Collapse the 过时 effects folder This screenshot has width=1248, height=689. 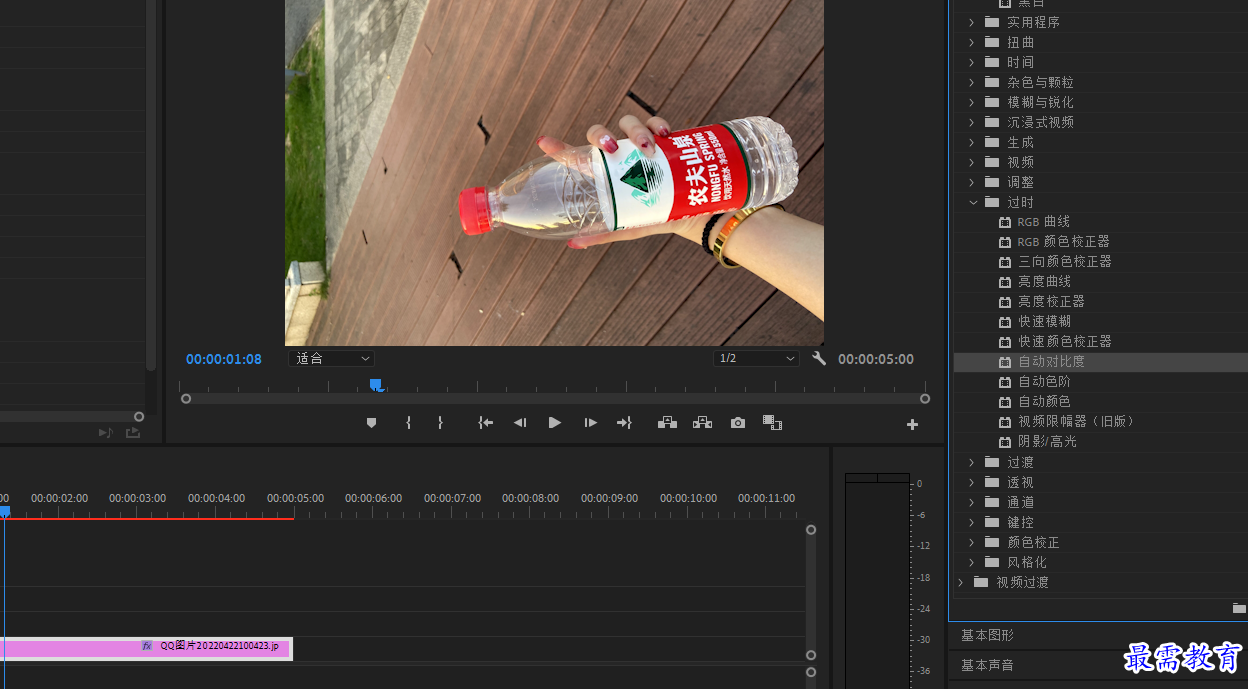(x=971, y=202)
